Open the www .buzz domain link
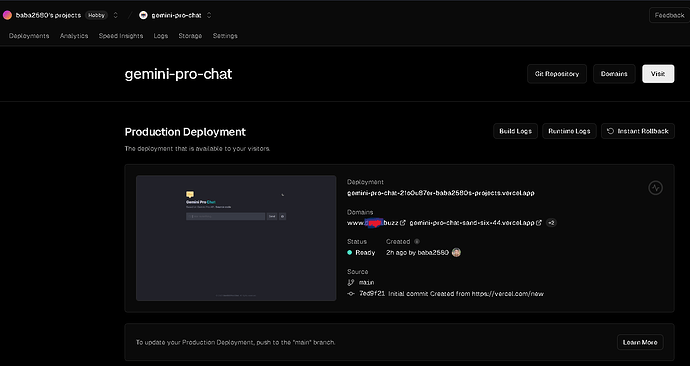 [372, 223]
